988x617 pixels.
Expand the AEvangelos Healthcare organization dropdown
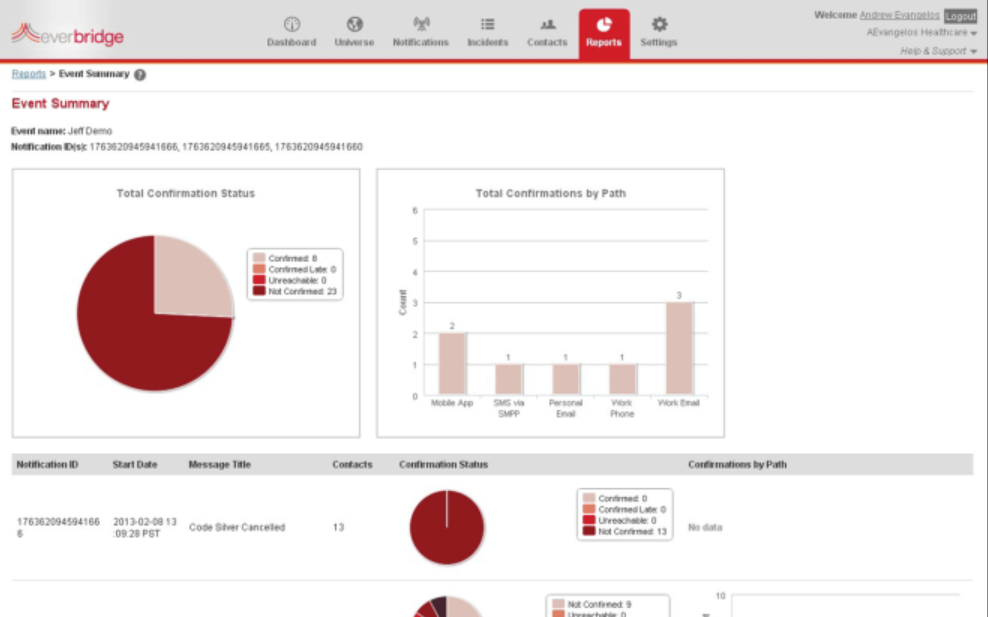point(921,32)
